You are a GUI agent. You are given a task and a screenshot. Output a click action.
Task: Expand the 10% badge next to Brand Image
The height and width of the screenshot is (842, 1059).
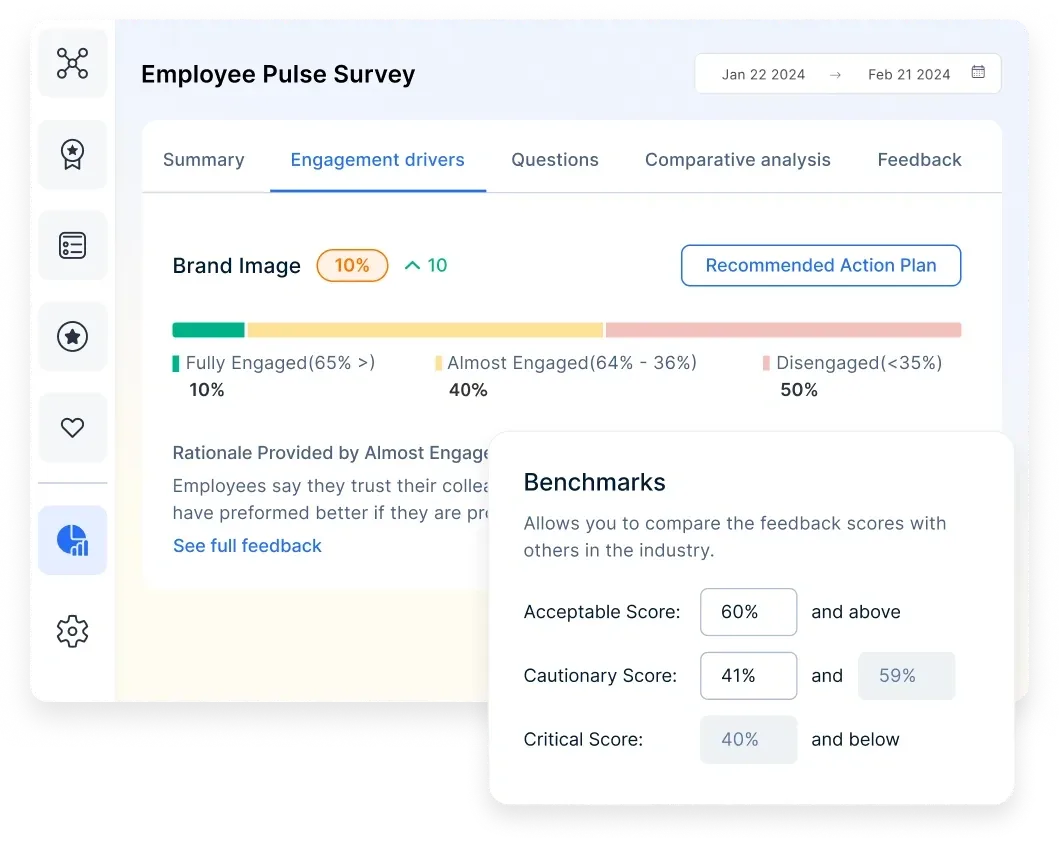pos(352,265)
